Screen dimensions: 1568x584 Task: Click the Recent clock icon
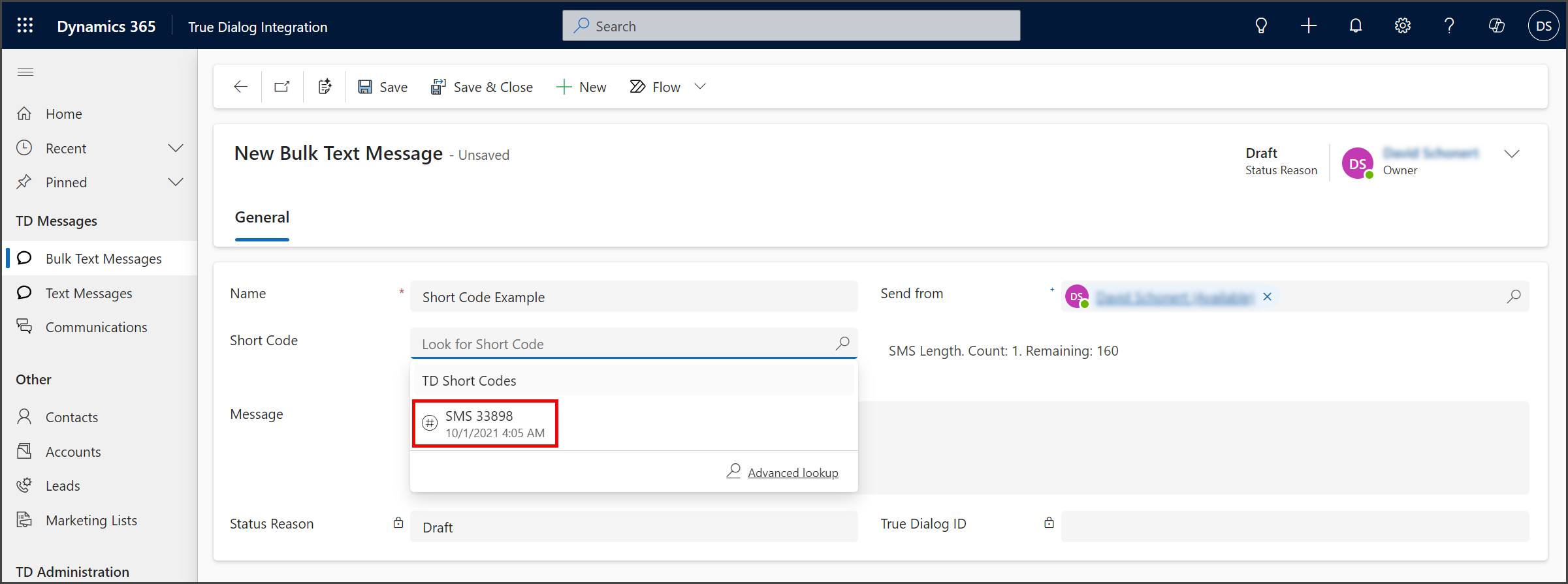click(x=24, y=147)
